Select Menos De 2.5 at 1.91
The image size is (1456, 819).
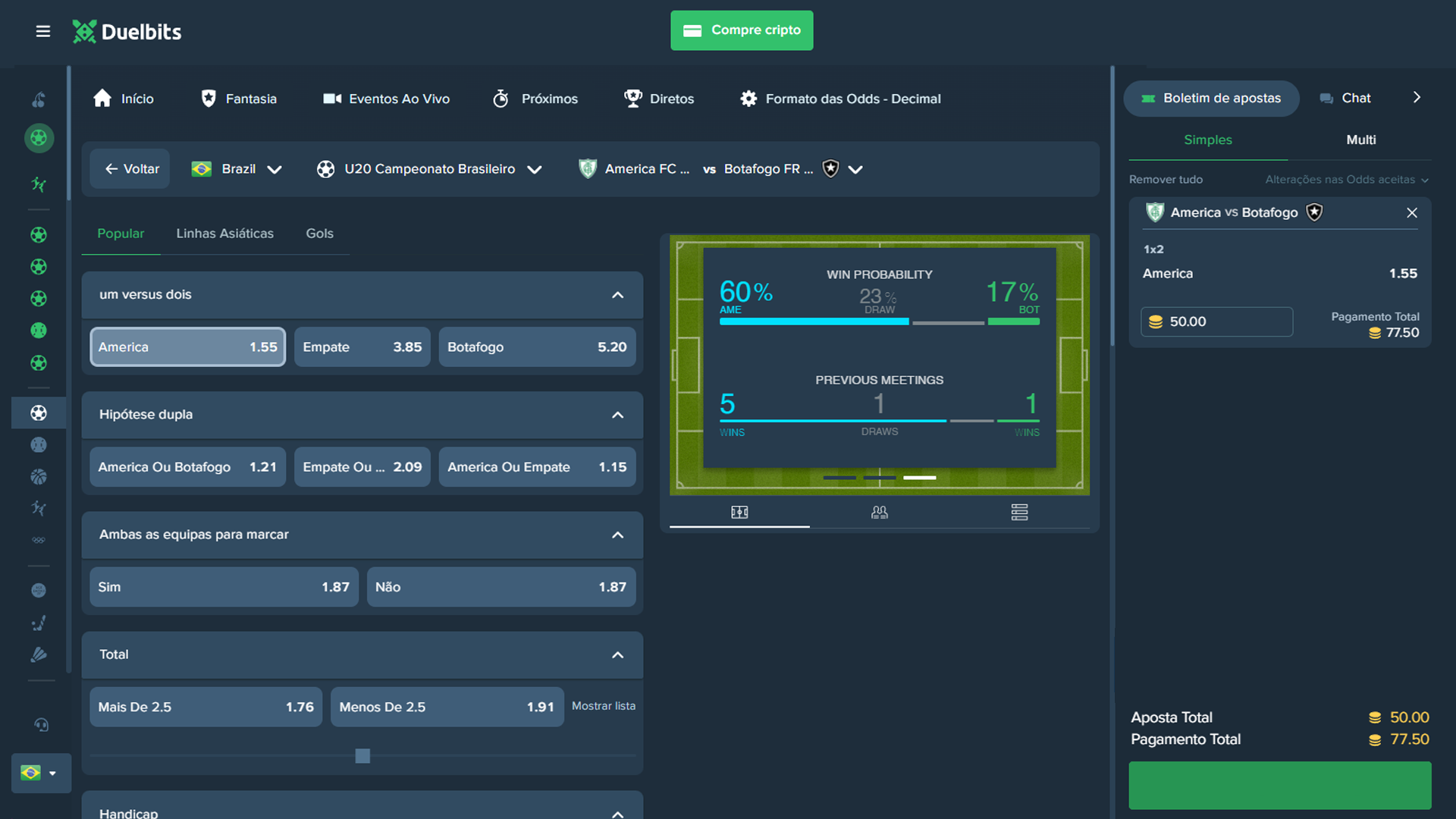447,707
